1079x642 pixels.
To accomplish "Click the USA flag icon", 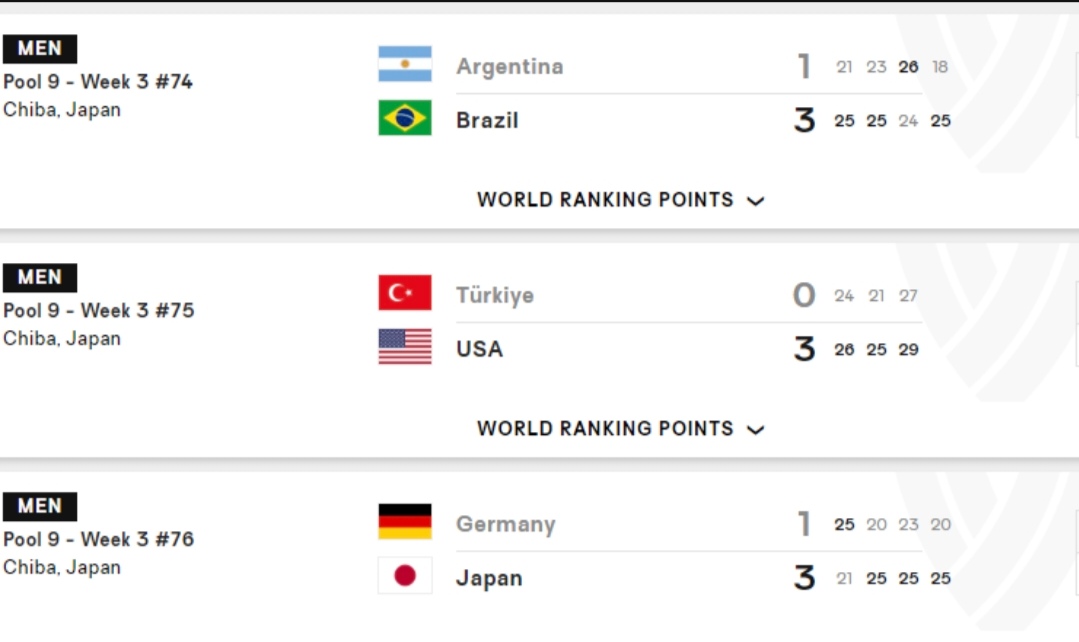I will pos(405,347).
